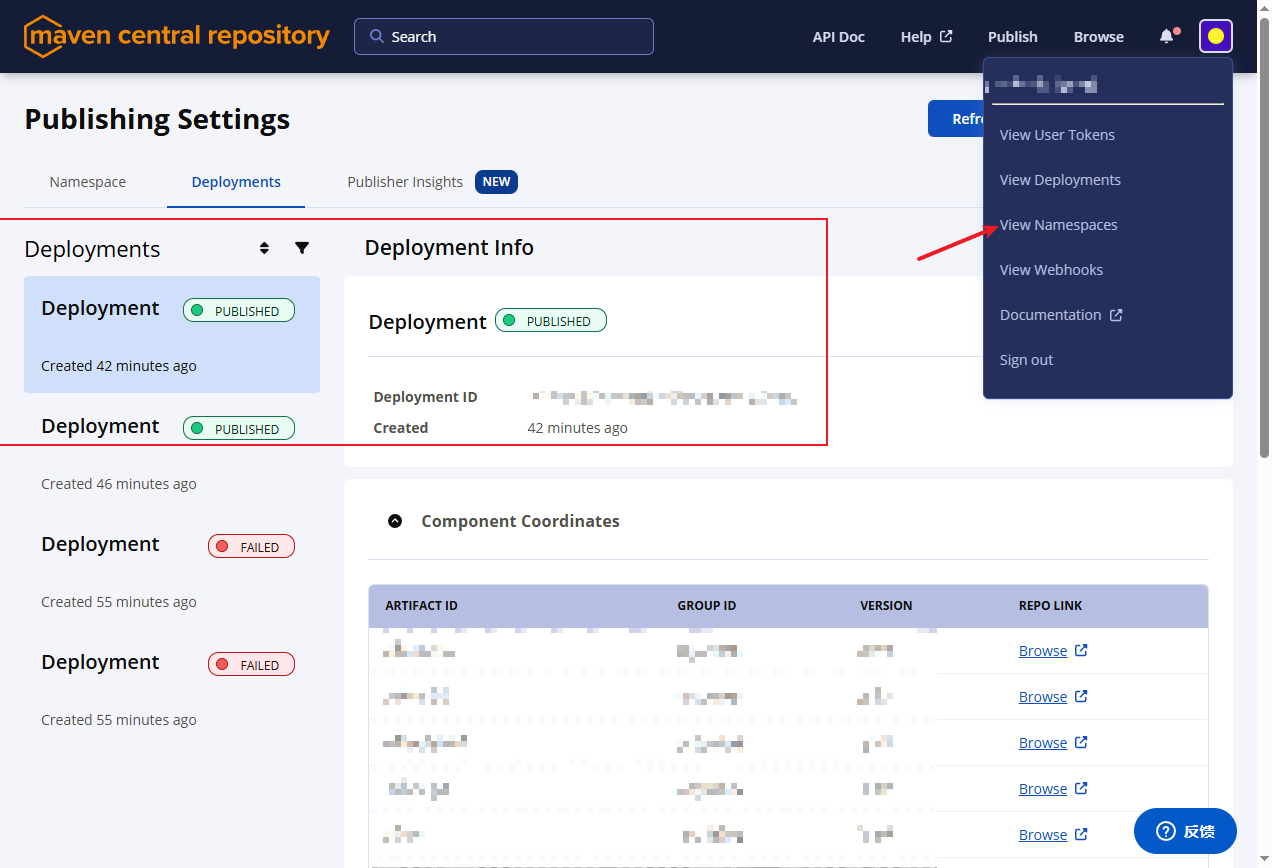Select View Namespaces menu item

(x=1059, y=225)
